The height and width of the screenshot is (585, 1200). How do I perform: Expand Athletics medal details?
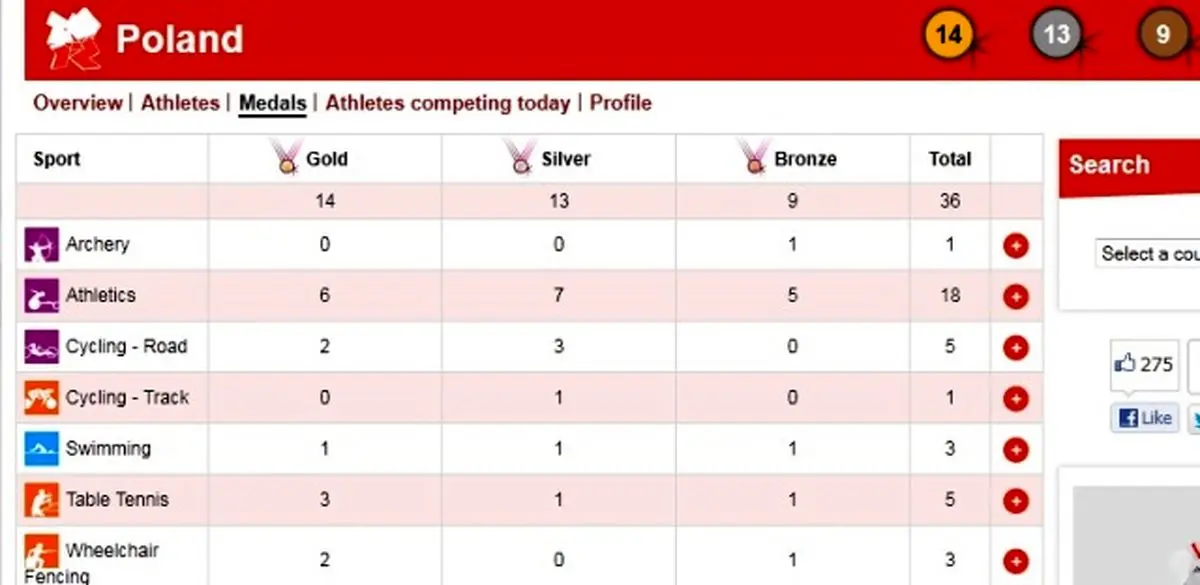tap(1015, 296)
